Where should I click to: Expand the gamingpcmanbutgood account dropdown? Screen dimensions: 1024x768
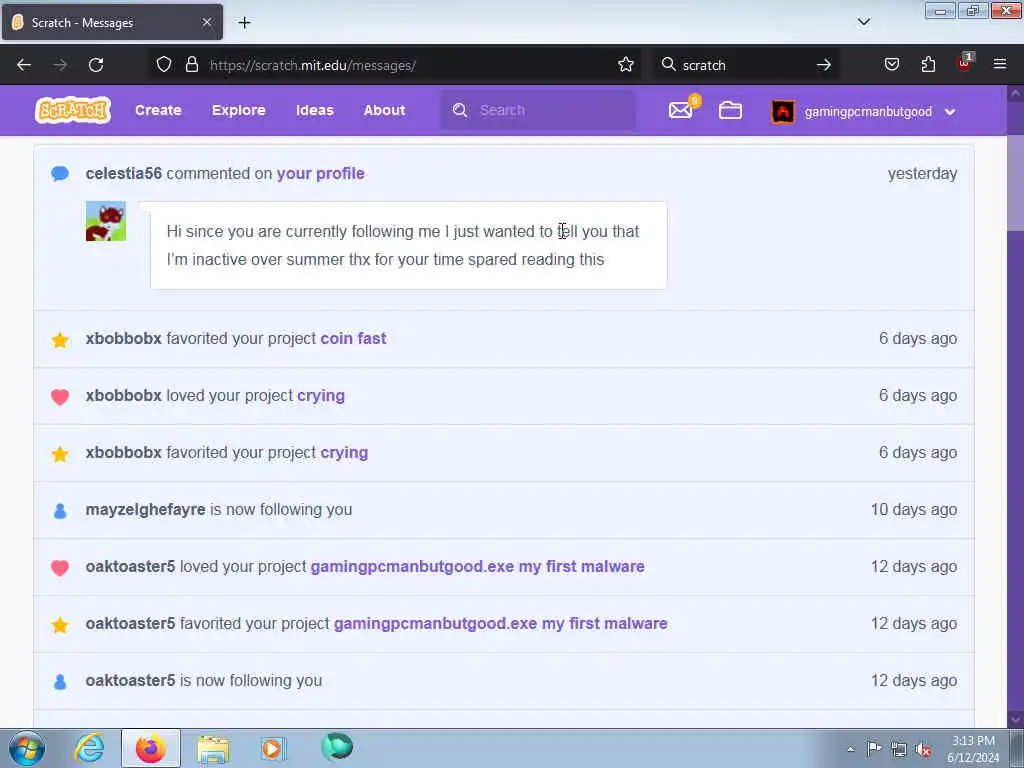click(950, 112)
